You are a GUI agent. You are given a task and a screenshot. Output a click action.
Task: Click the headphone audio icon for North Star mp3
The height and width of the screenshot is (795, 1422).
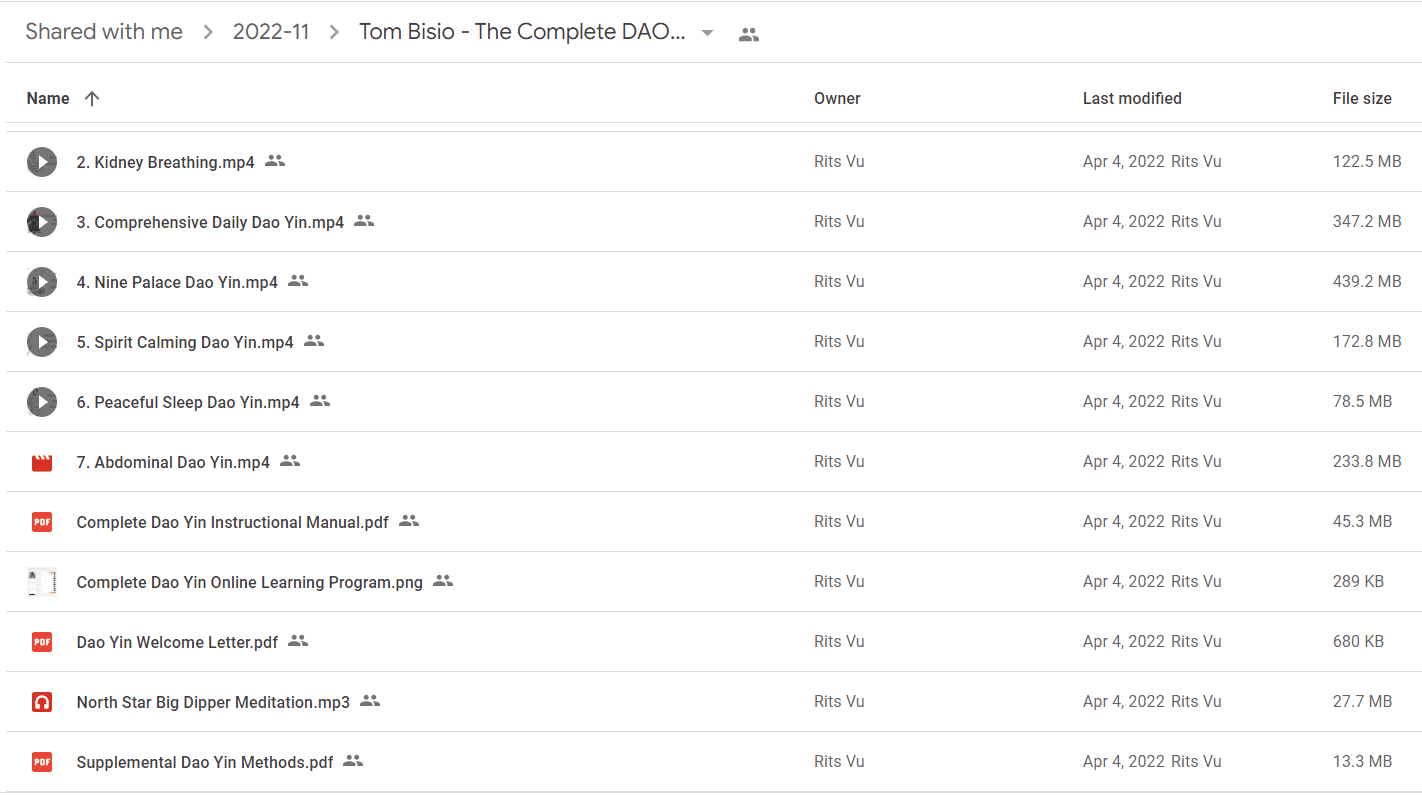(41, 702)
